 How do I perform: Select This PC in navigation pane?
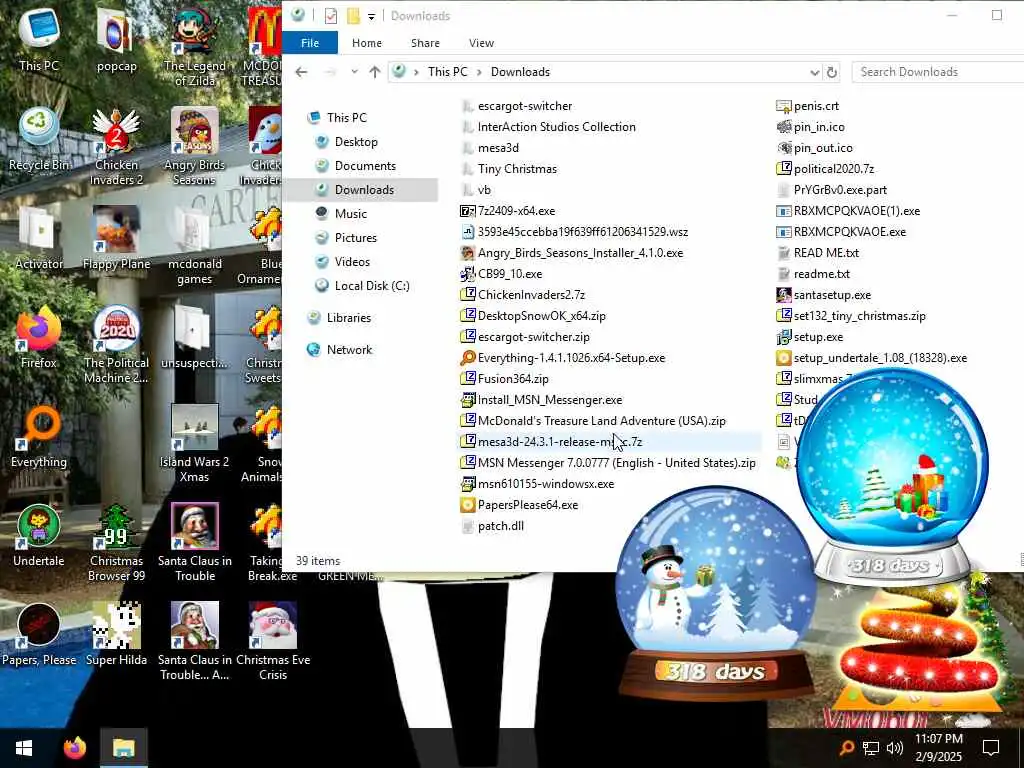(x=347, y=118)
